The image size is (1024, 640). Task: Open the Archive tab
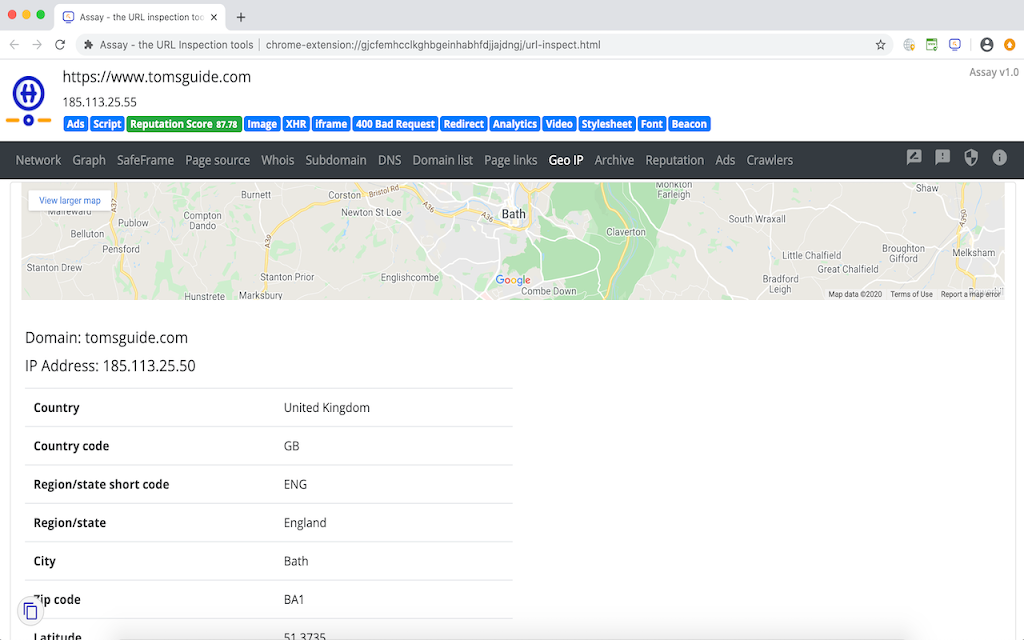[614, 160]
